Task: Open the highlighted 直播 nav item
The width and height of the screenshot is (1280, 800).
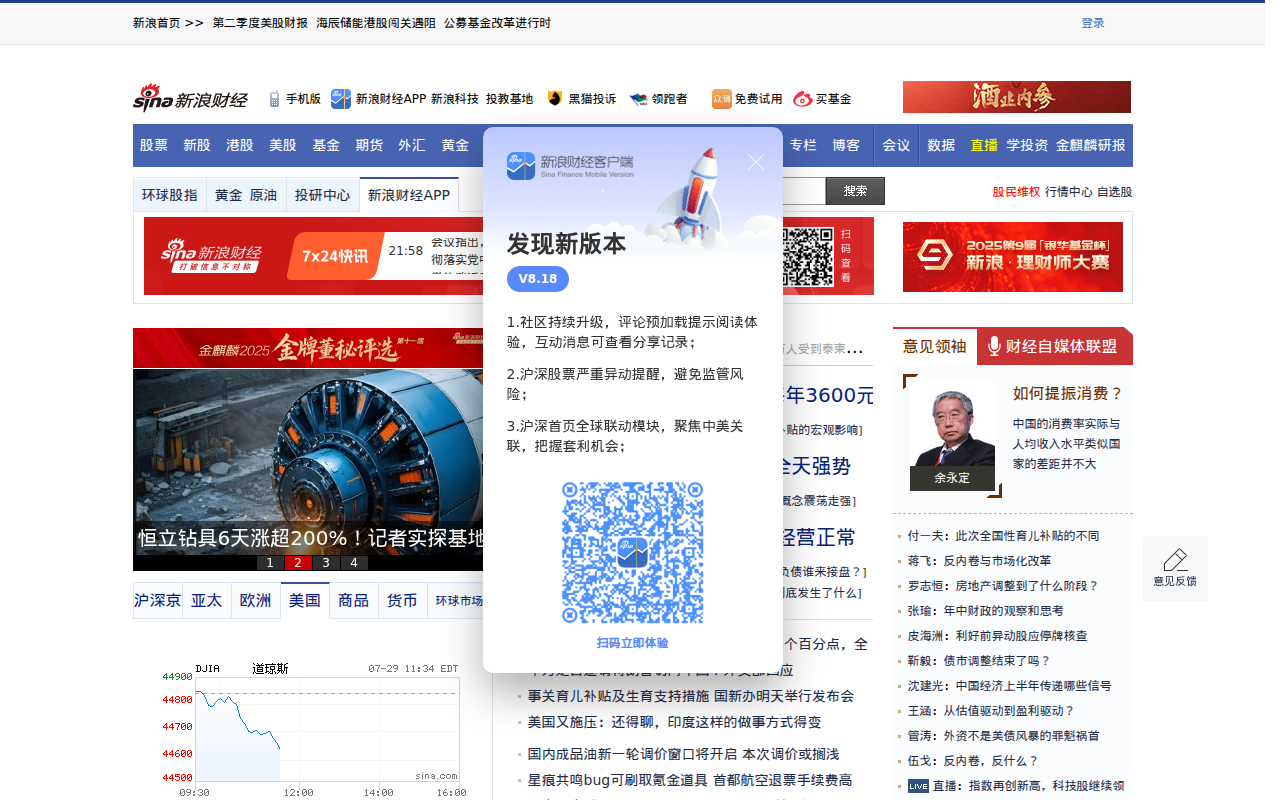Action: (x=984, y=145)
